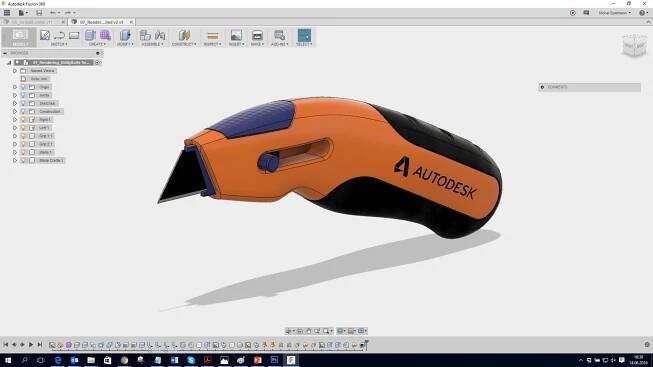Expand the Named Views folder
This screenshot has height=367, width=653.
tap(15, 71)
